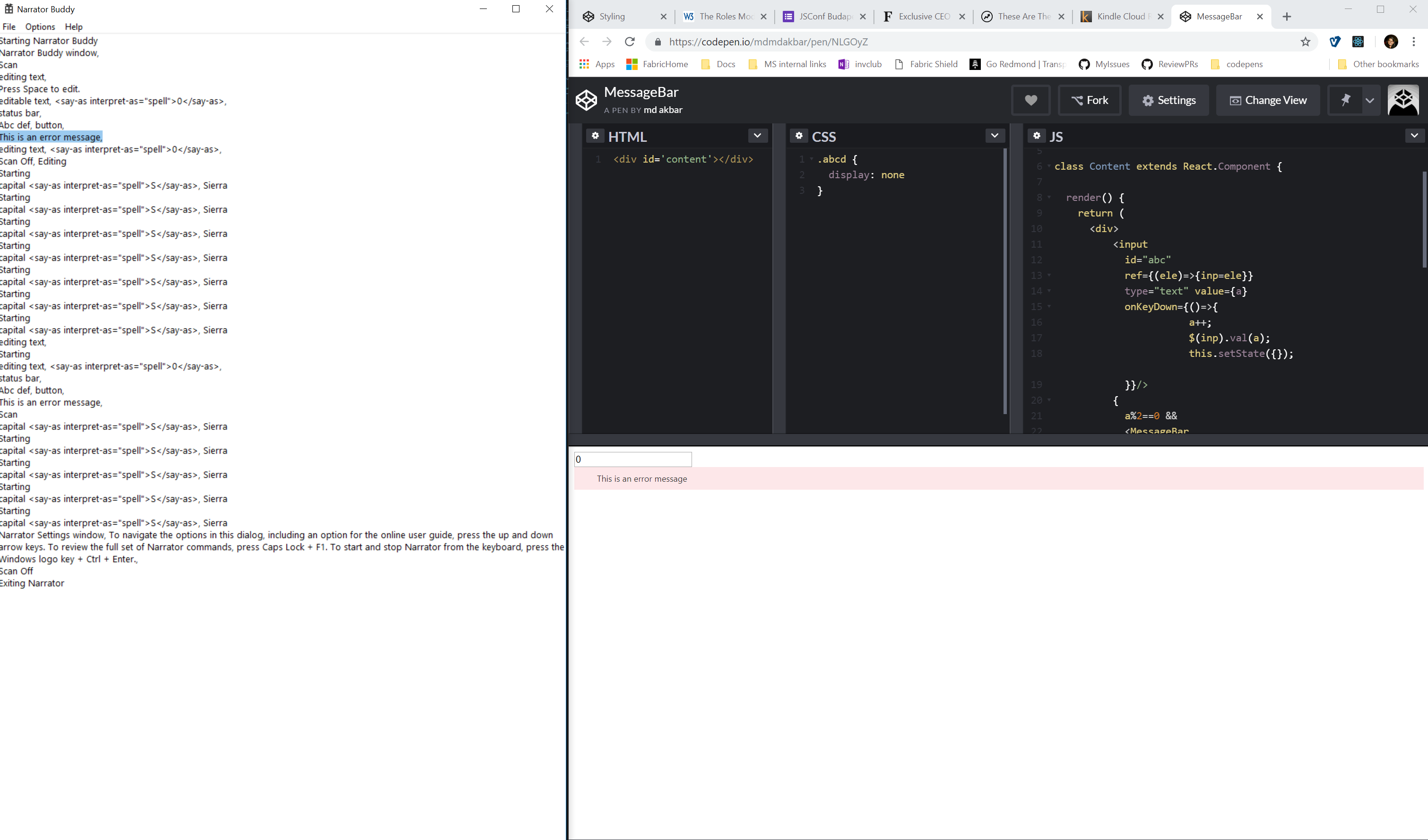This screenshot has width=1428, height=840.
Task: Click the JS panel settings gear icon
Action: pyautogui.click(x=1037, y=136)
